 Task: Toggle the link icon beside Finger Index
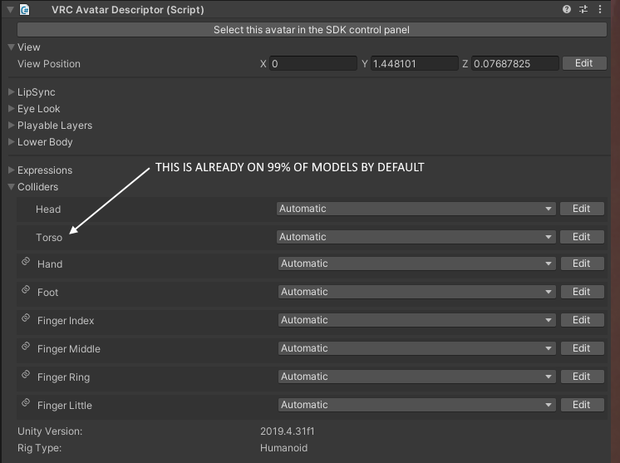26,318
